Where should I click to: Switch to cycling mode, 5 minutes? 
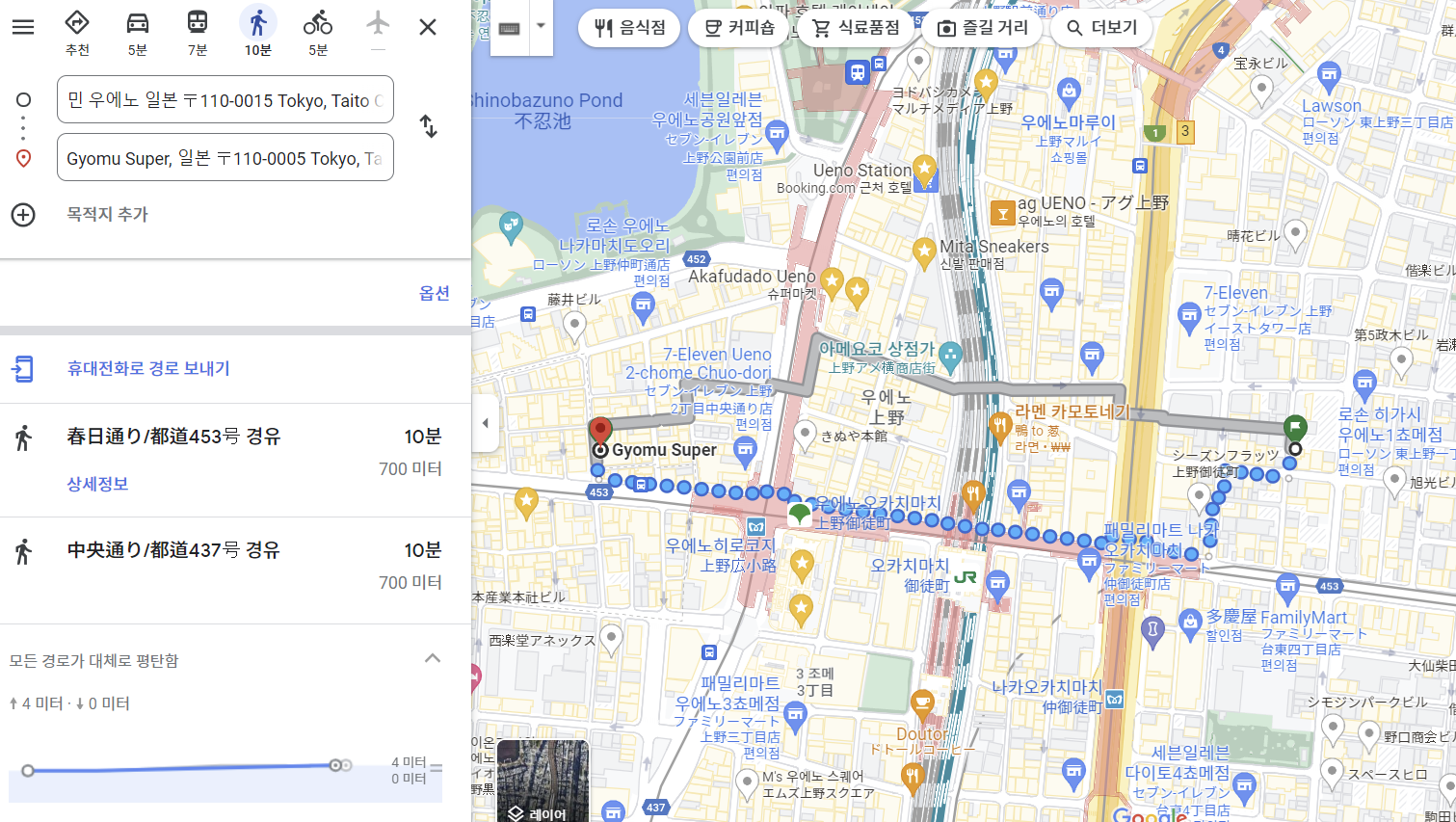pyautogui.click(x=318, y=22)
